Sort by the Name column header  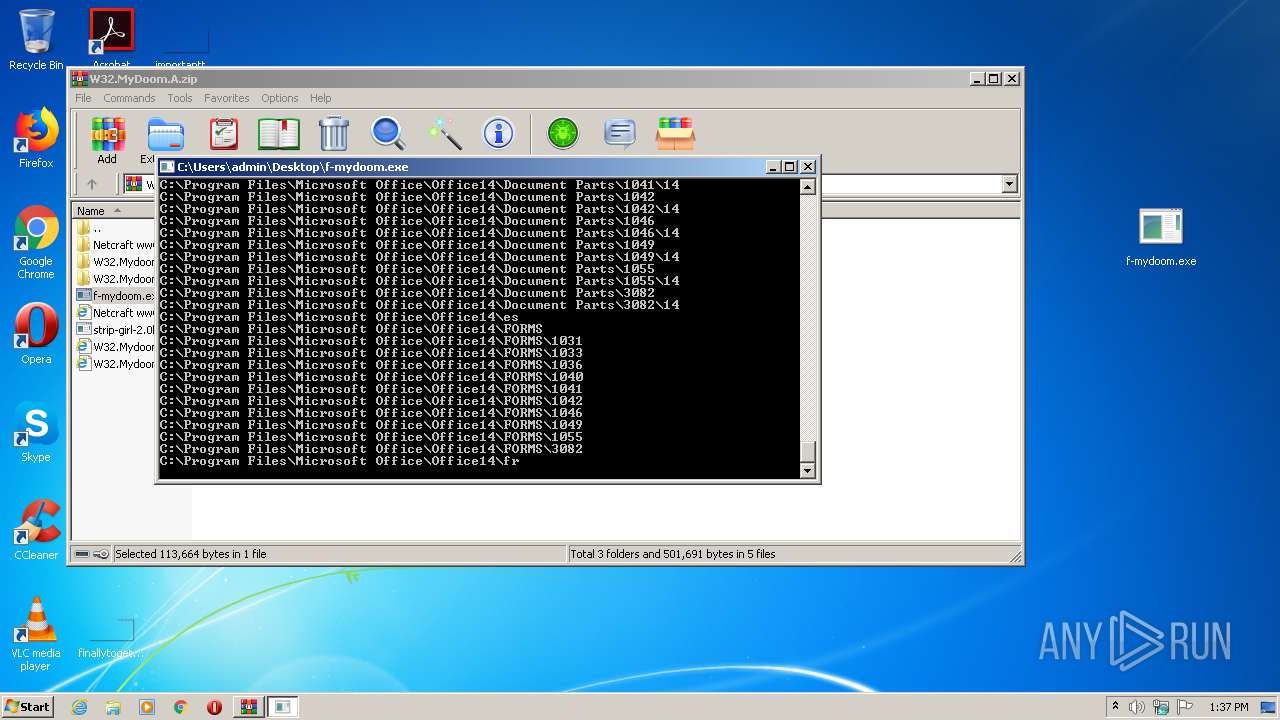click(x=114, y=211)
